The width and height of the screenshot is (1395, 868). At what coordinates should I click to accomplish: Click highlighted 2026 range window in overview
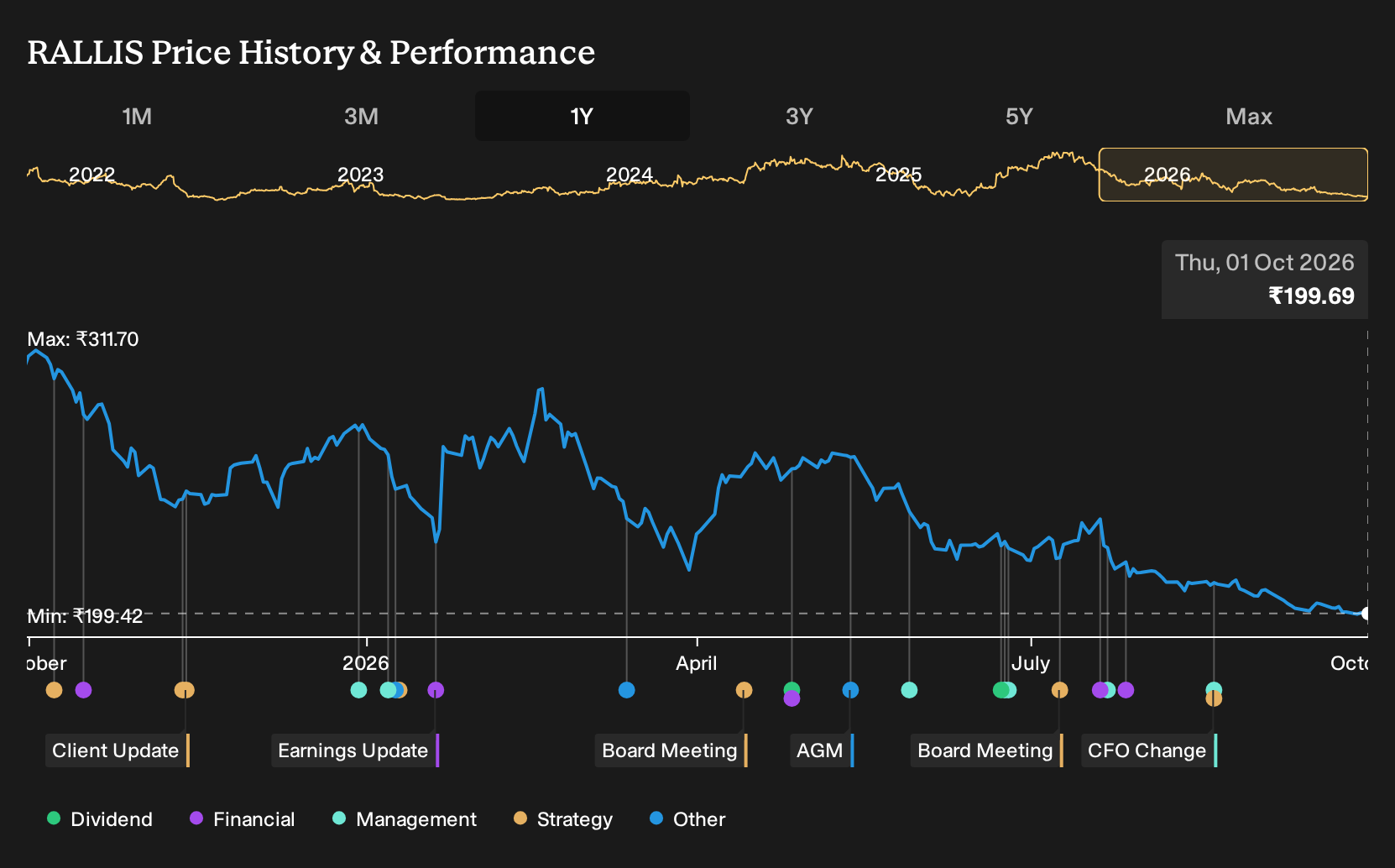point(1233,175)
